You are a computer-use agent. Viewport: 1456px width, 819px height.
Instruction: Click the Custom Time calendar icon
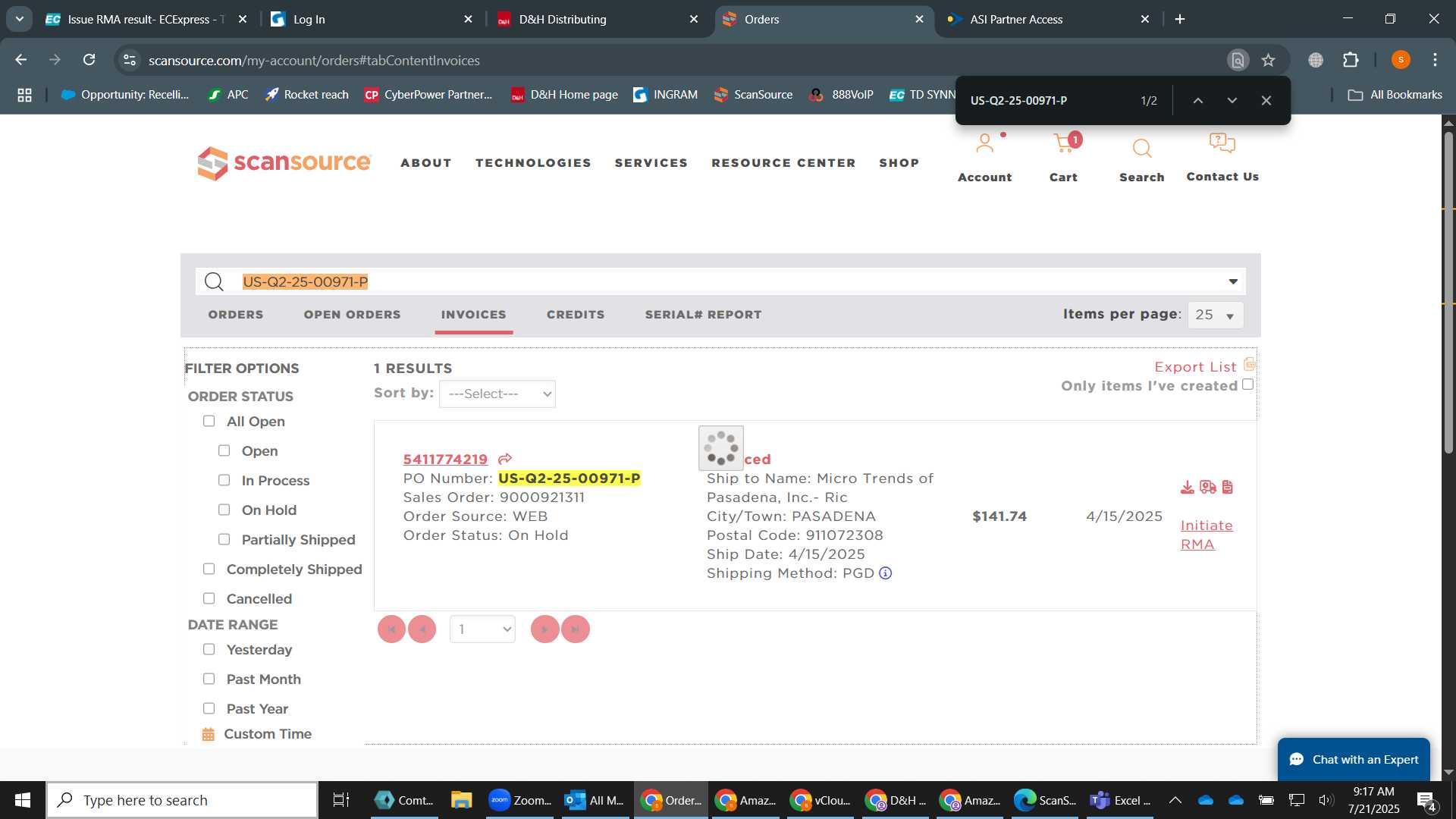coord(209,734)
